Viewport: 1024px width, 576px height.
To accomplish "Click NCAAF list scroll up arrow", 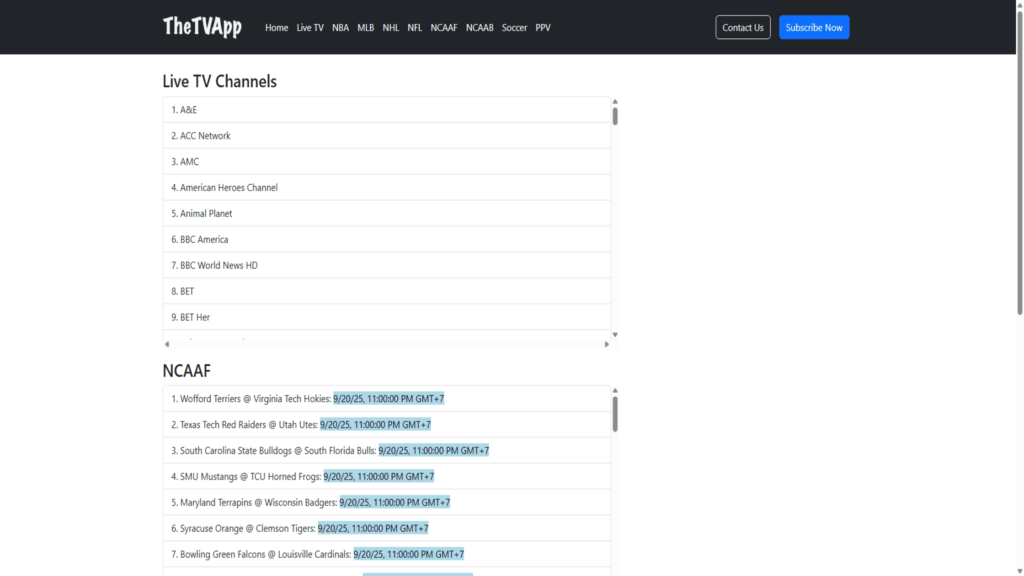I will (615, 391).
